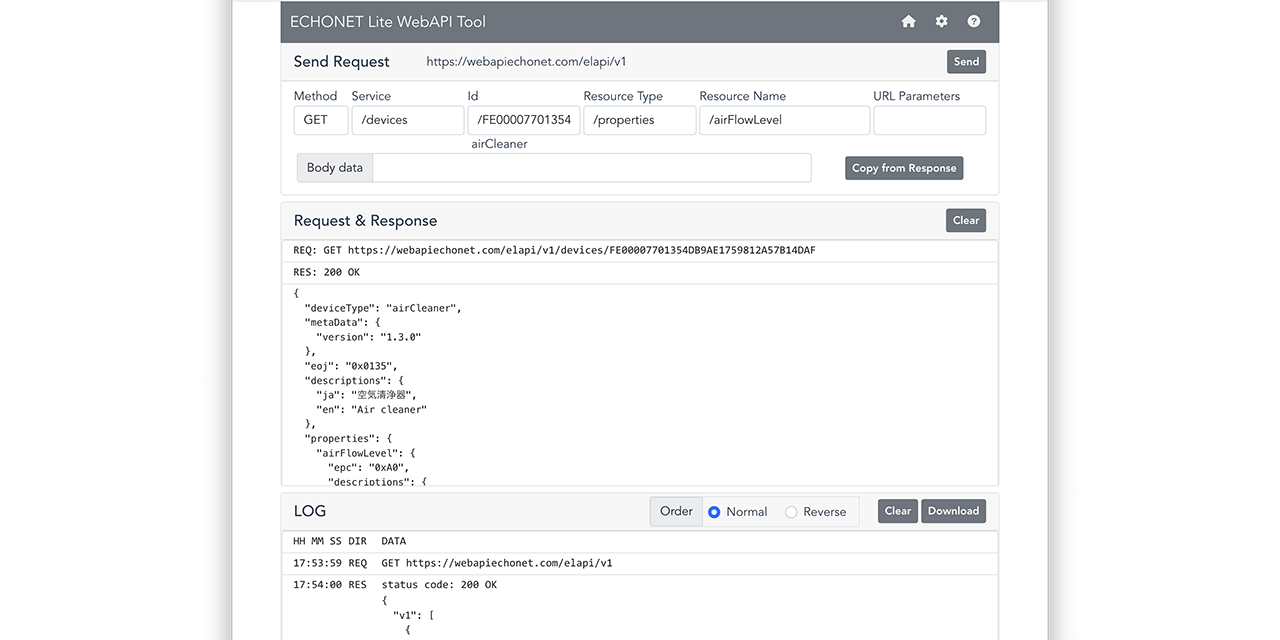Viewport: 1280px width, 640px height.
Task: Click inside the Body data field
Action: pyautogui.click(x=592, y=167)
